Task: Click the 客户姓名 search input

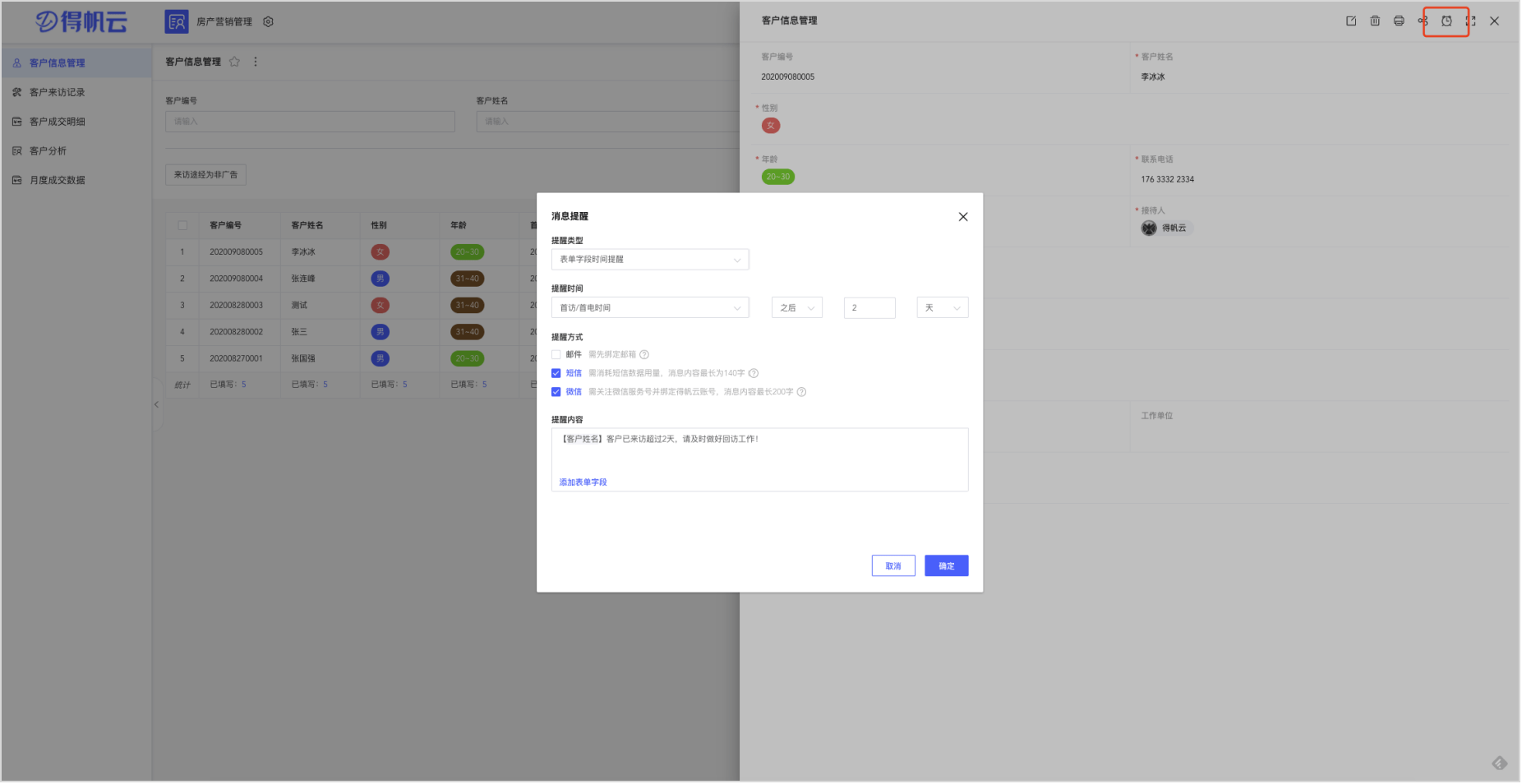Action: [x=608, y=122]
